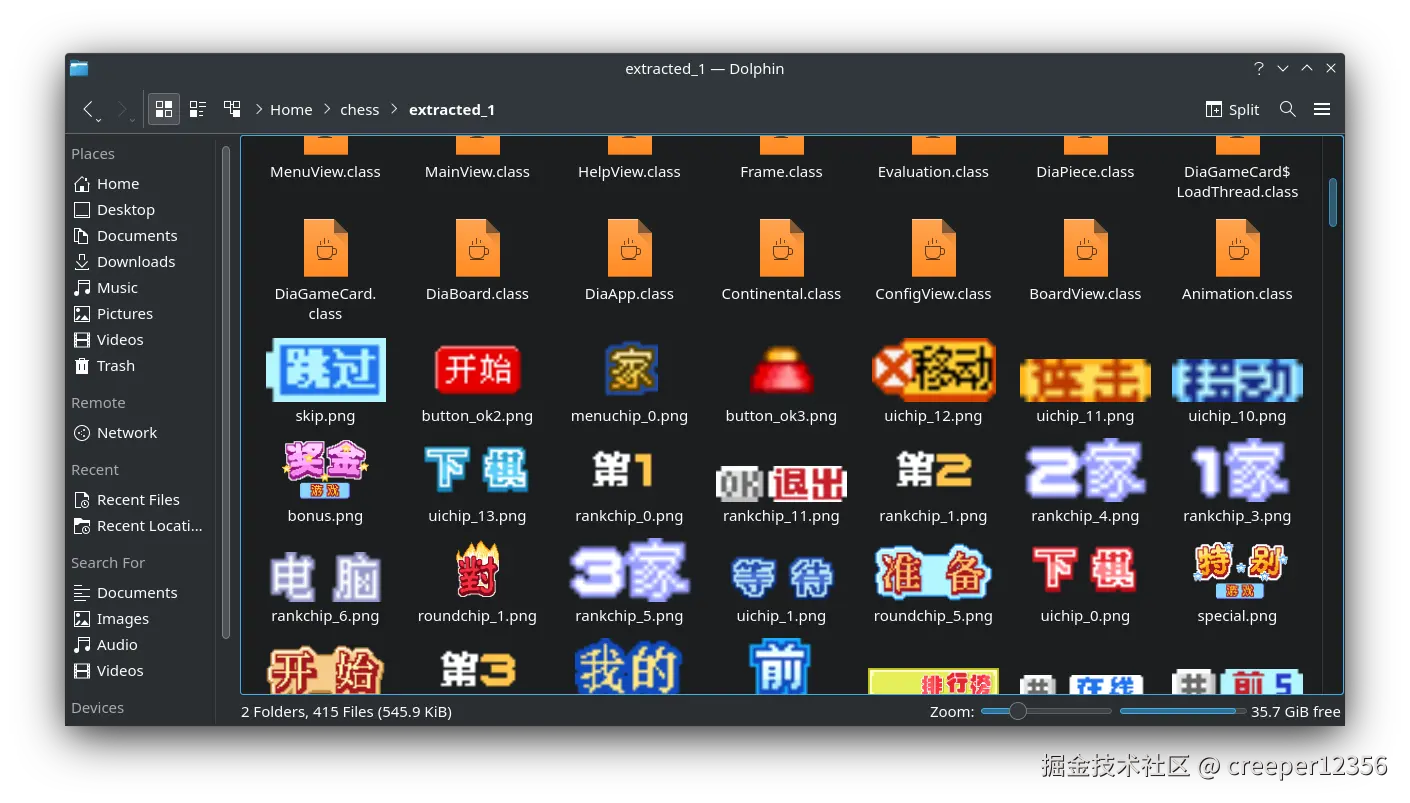1410x803 pixels.
Task: Open the skip.png image thumbnail
Action: coord(325,369)
